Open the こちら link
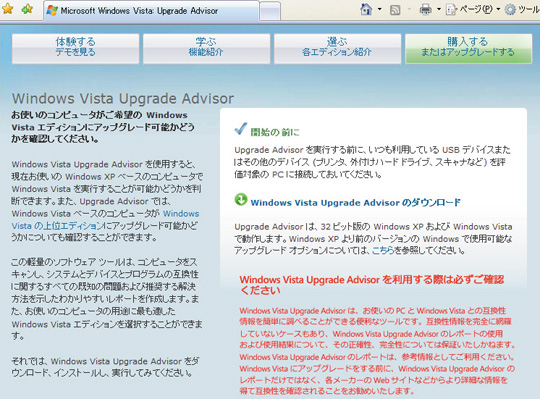Viewport: 540px width, 399px height. (383, 251)
